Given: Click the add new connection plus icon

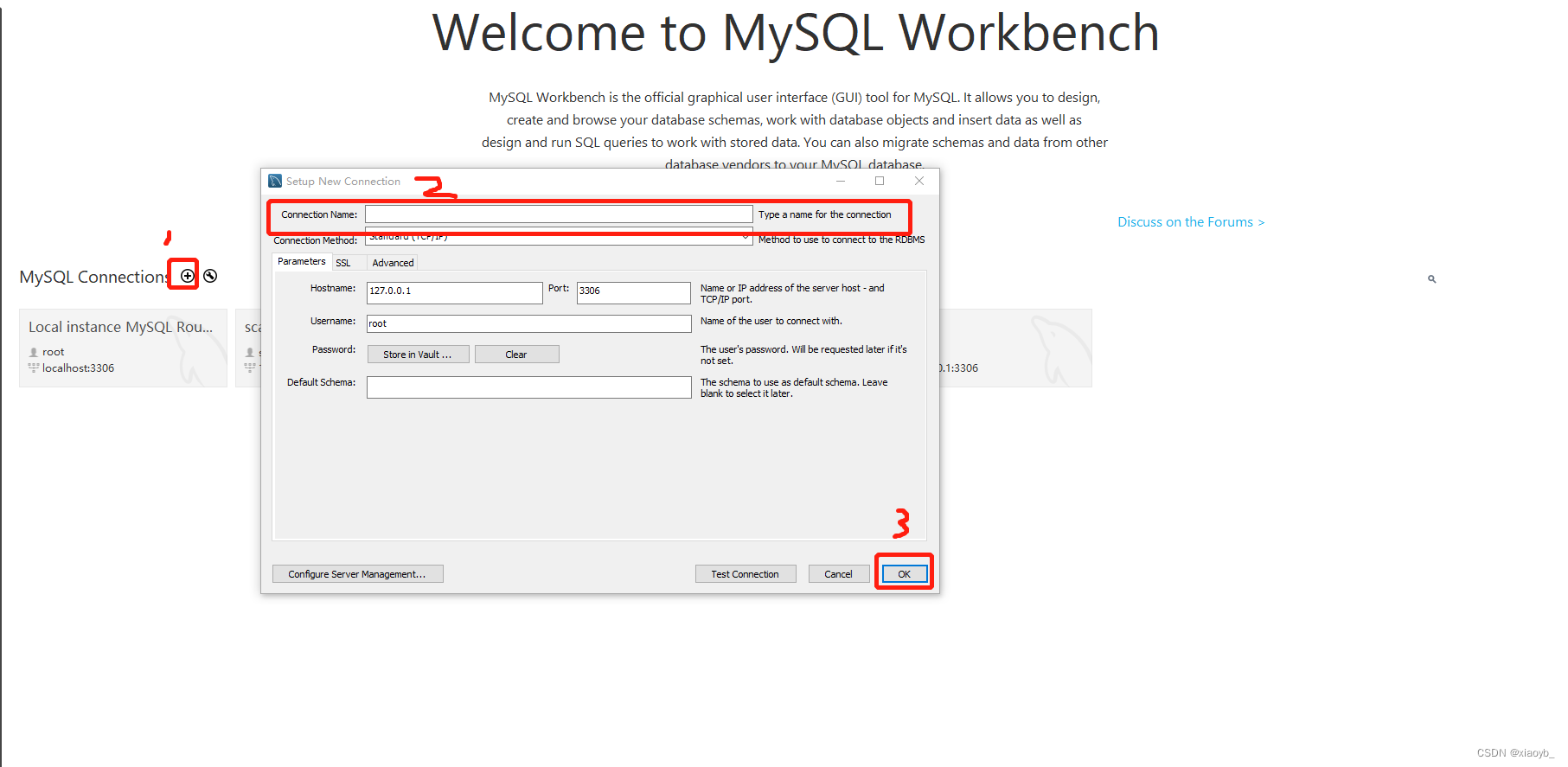Looking at the screenshot, I should (187, 276).
